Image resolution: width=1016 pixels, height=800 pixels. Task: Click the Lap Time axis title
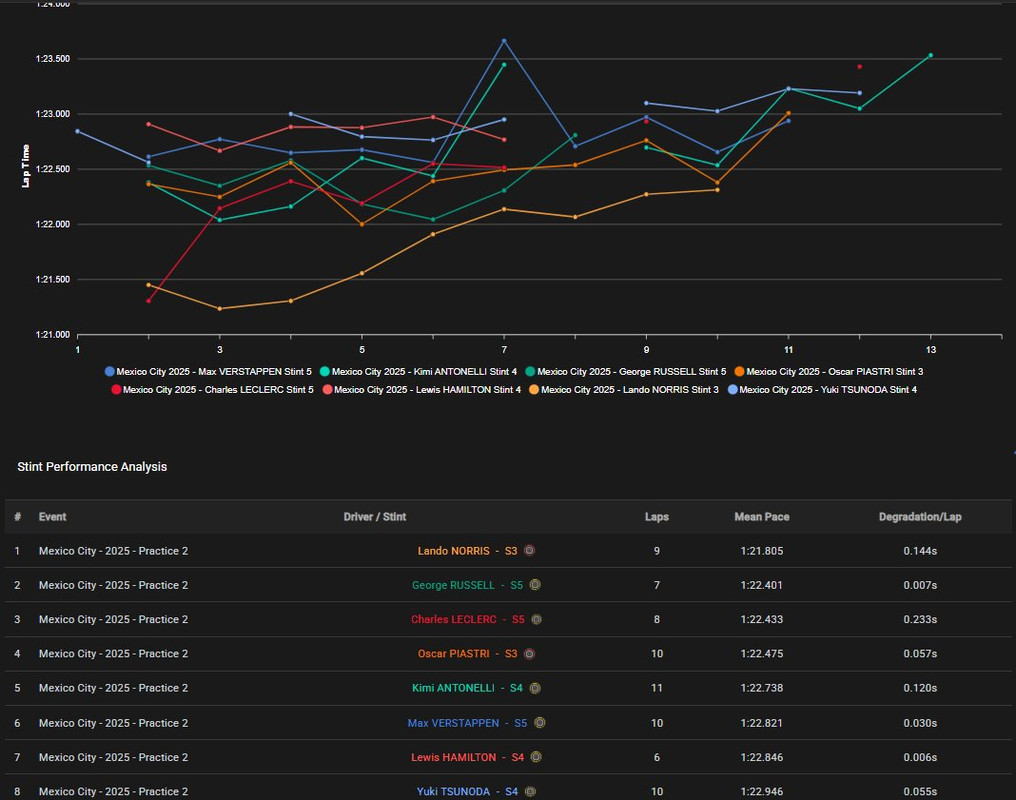click(x=26, y=166)
